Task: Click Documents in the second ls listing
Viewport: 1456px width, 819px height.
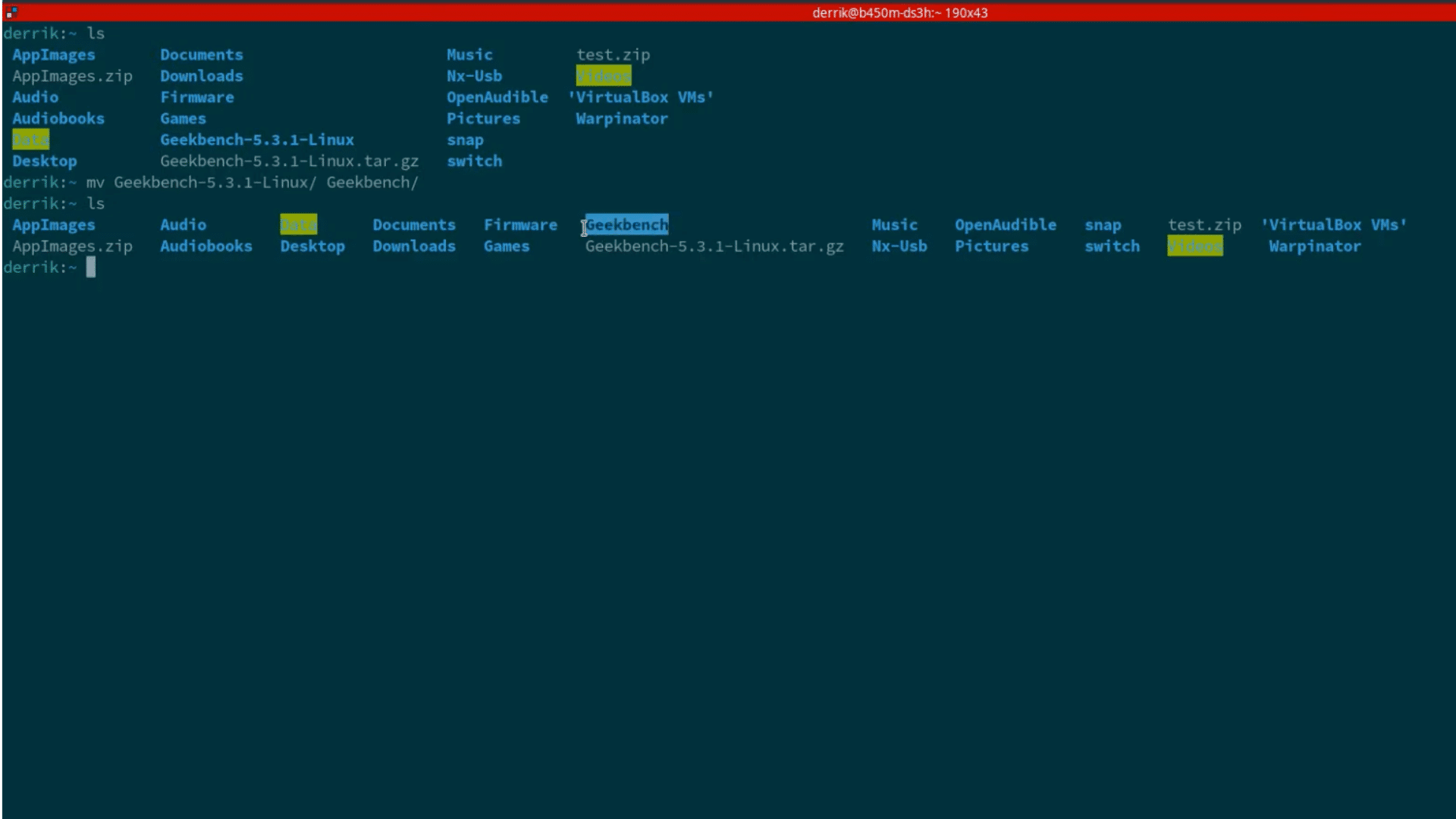Action: pyautogui.click(x=414, y=224)
